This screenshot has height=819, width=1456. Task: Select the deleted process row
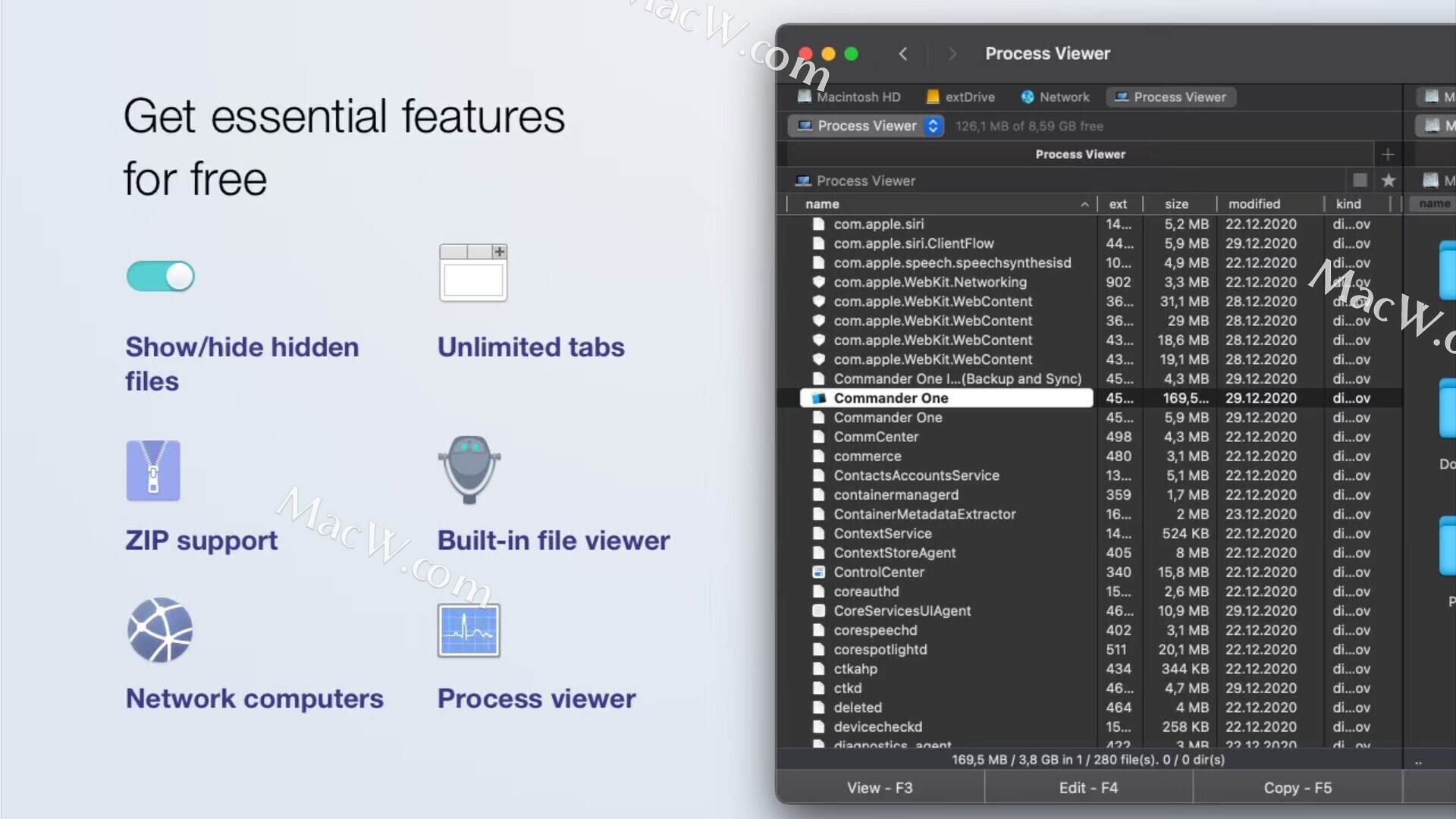1090,708
